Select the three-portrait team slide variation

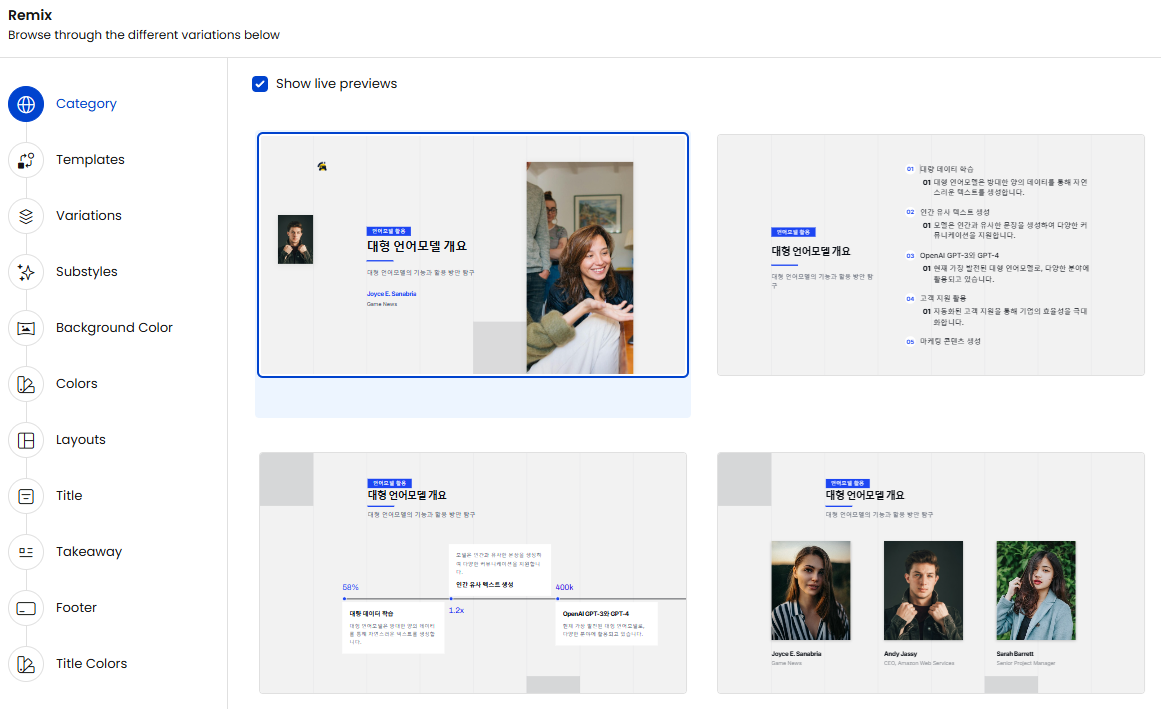pyautogui.click(x=930, y=573)
